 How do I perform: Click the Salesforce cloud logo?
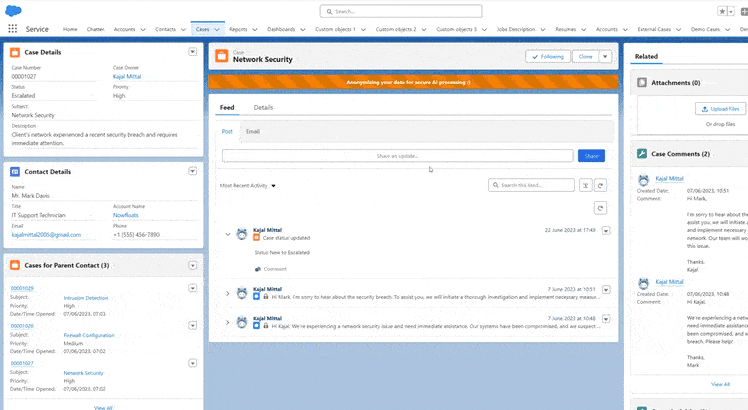point(13,11)
